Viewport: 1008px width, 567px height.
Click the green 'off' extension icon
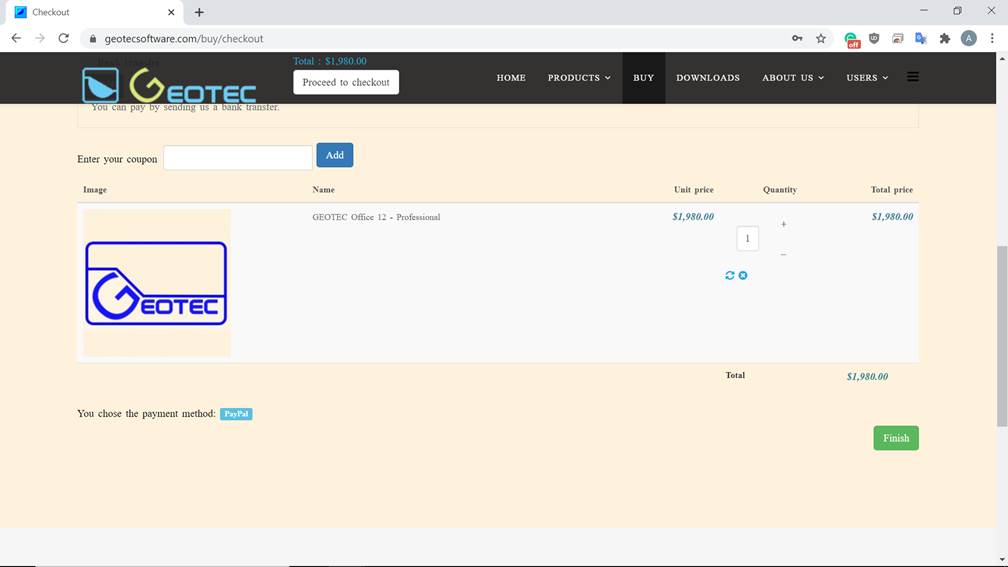point(852,40)
